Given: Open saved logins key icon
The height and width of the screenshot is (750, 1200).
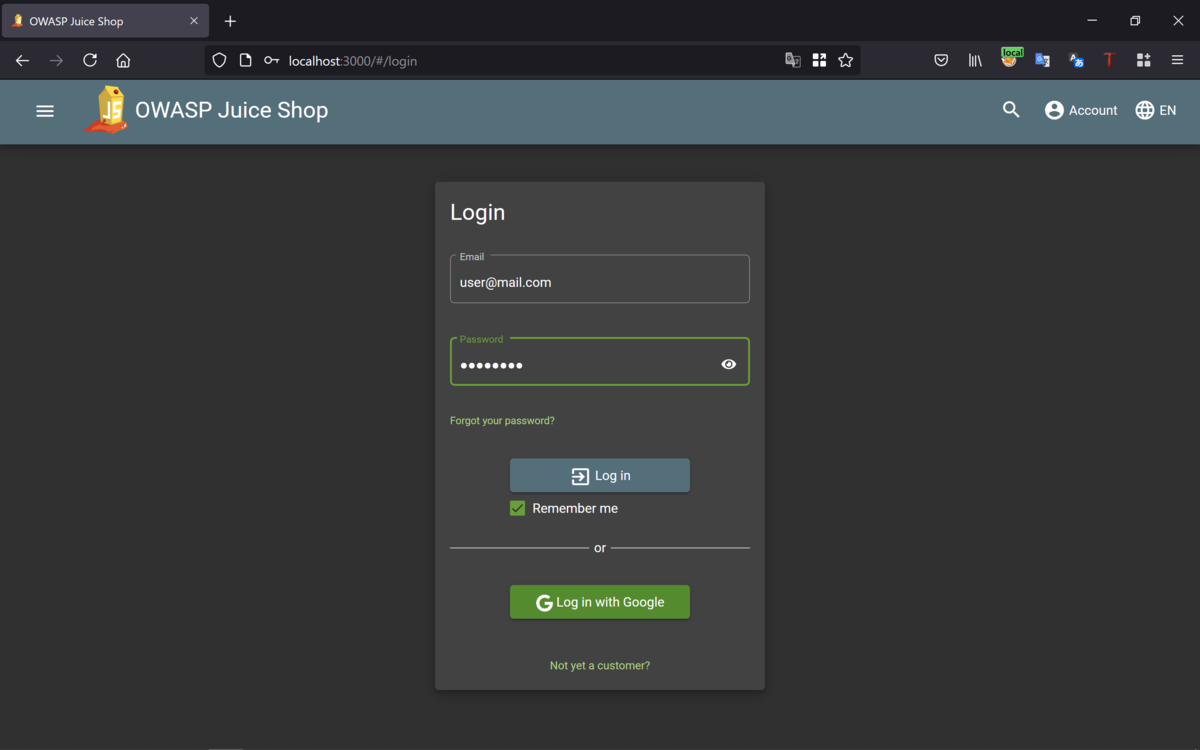Looking at the screenshot, I should [x=271, y=60].
